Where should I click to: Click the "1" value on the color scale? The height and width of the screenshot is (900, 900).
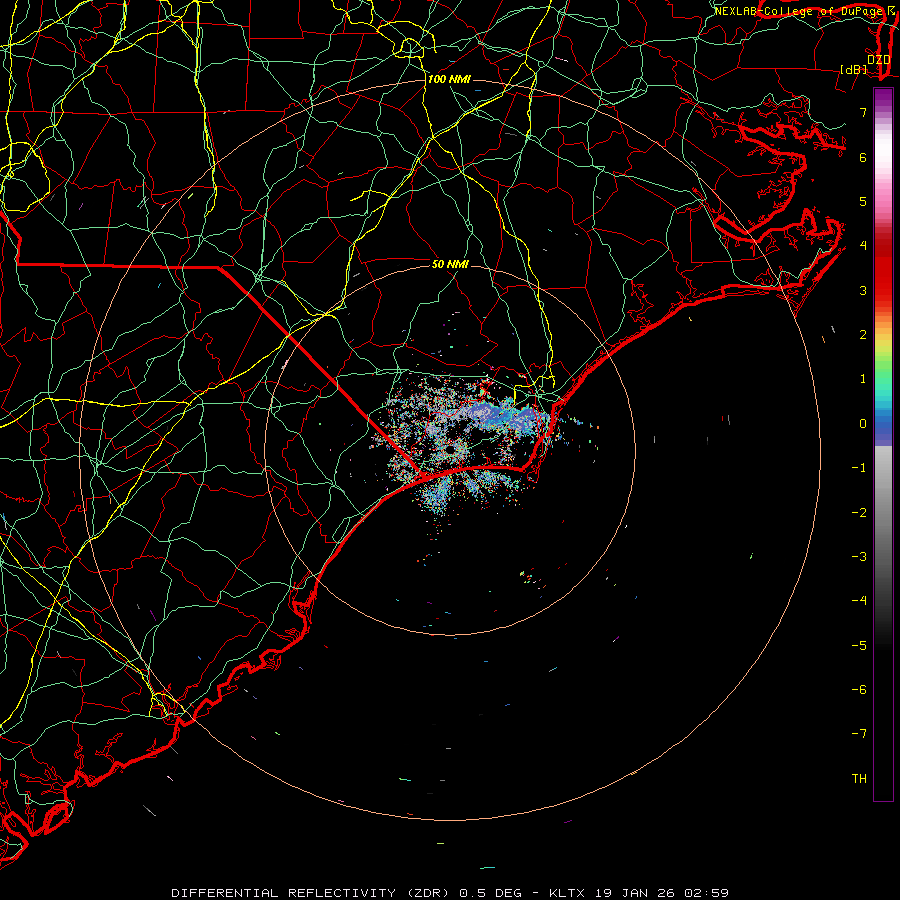point(863,379)
